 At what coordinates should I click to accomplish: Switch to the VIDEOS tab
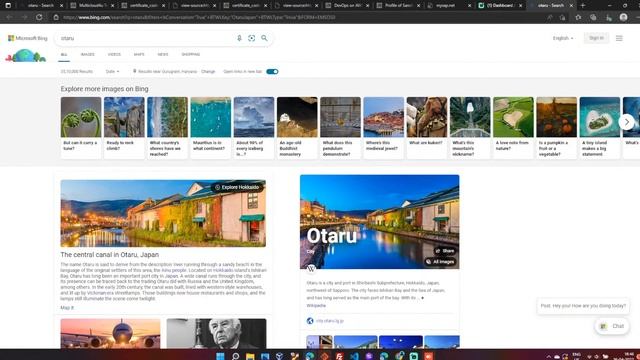[114, 54]
